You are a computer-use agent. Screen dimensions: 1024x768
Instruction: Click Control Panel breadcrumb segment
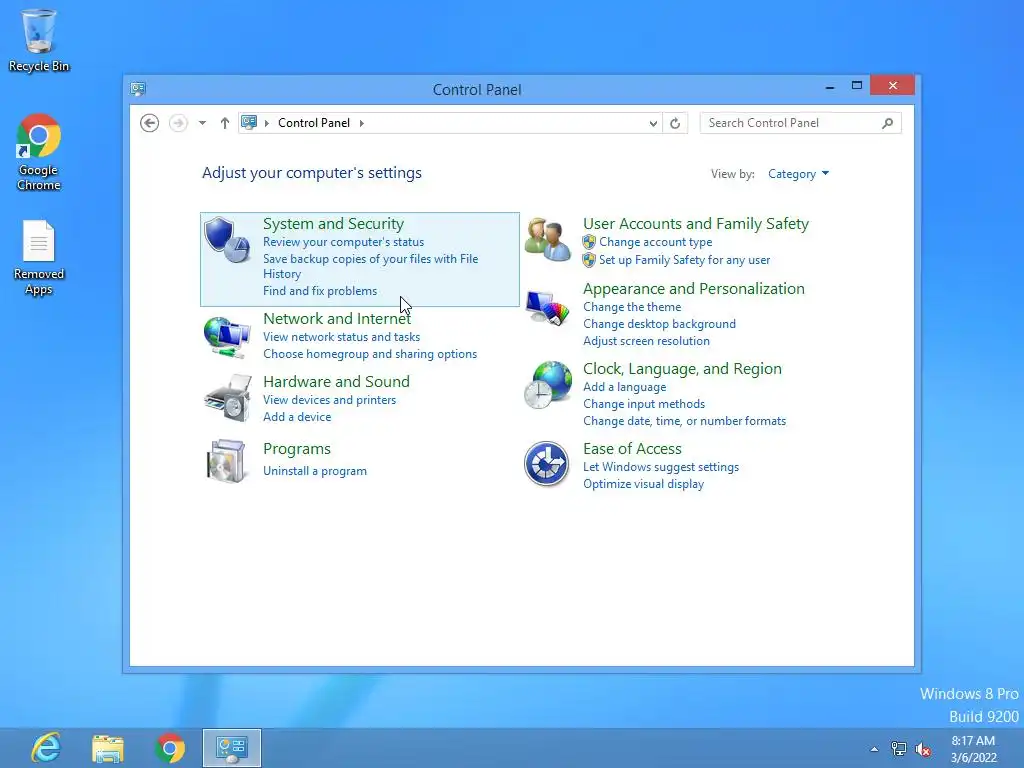point(313,123)
